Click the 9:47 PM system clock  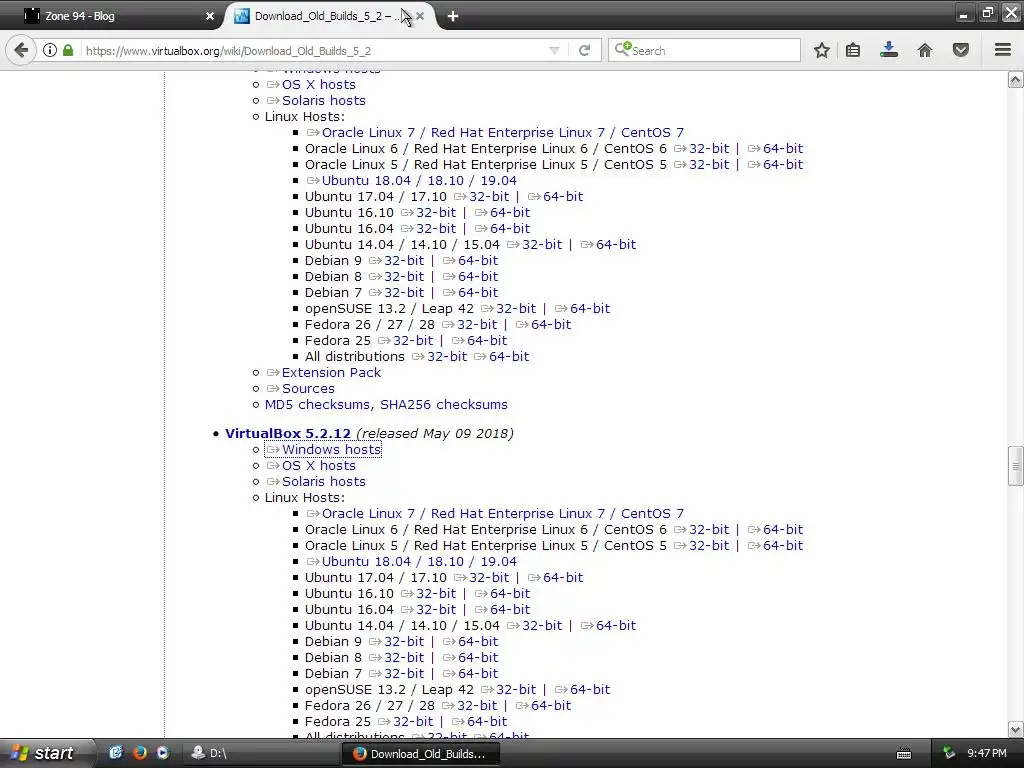[987, 754]
